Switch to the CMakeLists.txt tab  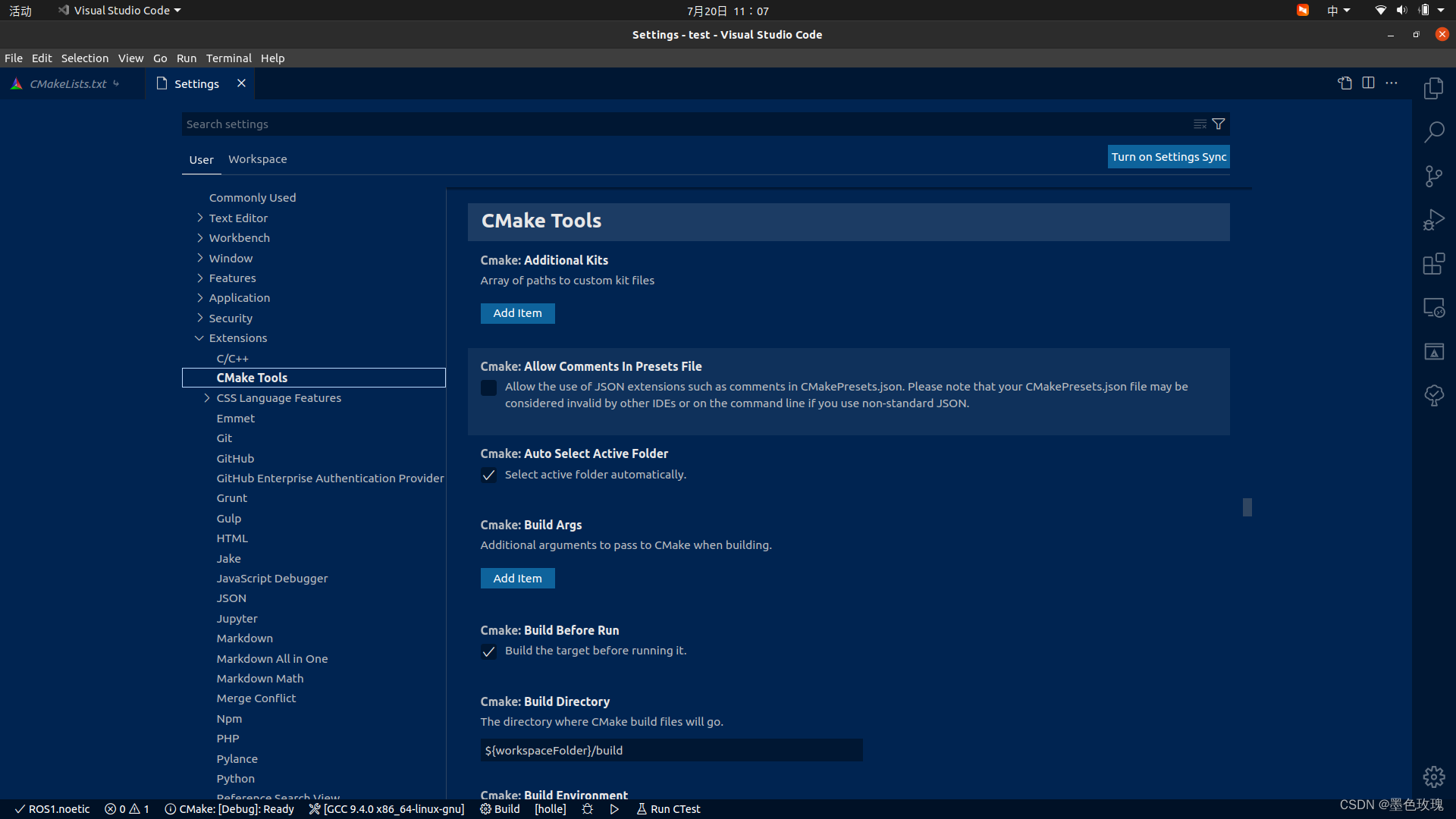68,83
